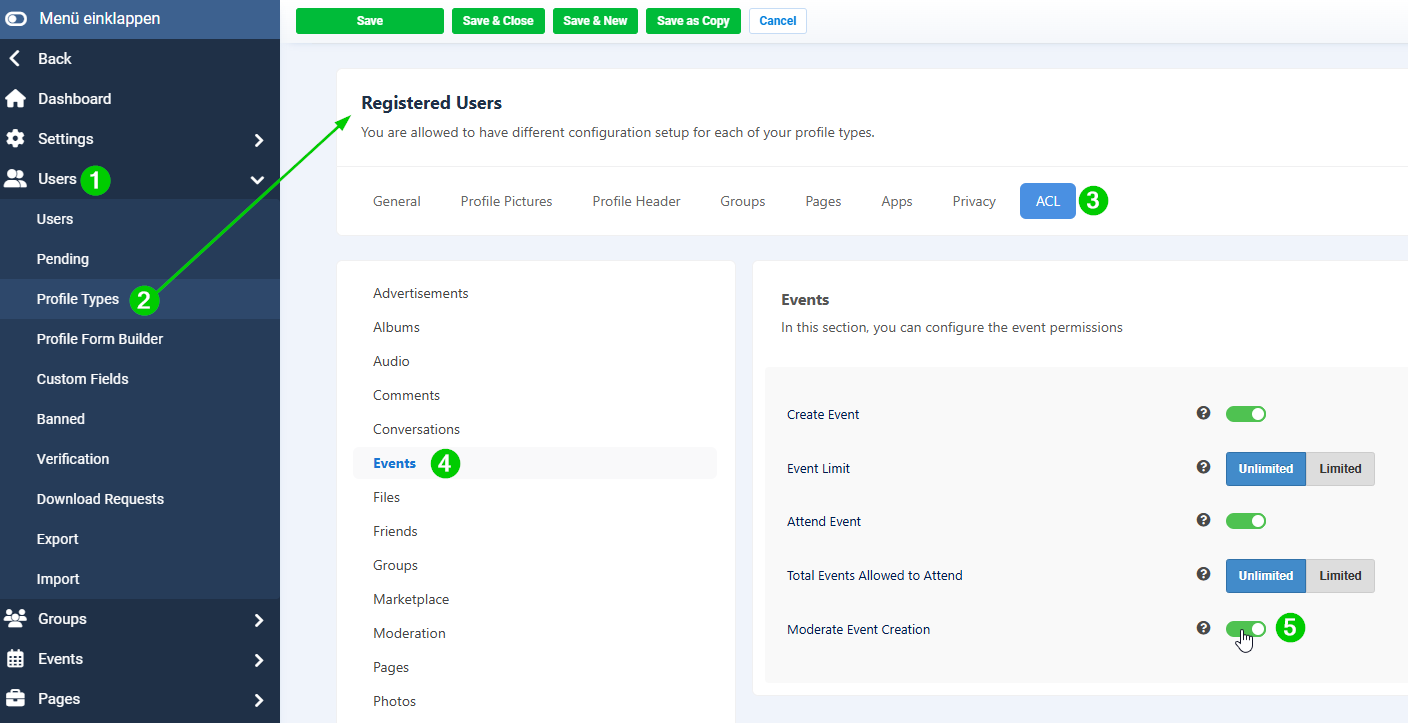Toggle Moderate Event Creation off
Viewport: 1408px width, 723px height.
(x=1246, y=629)
